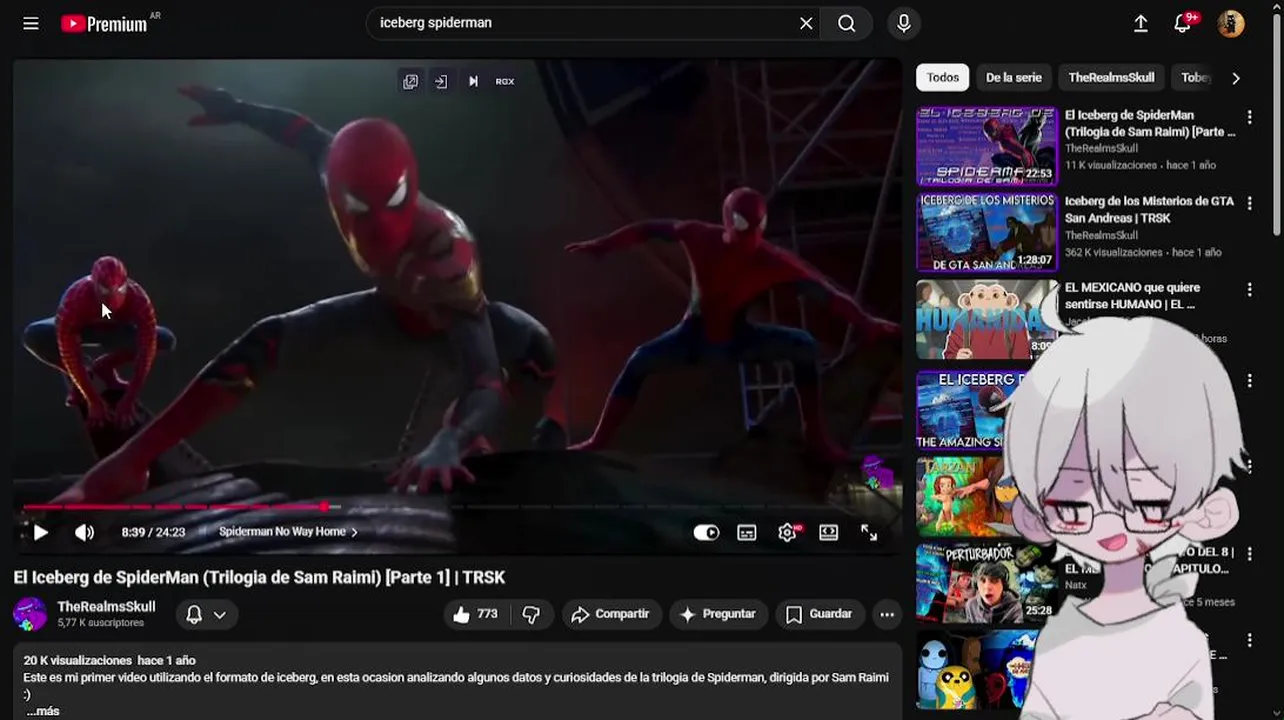
Task: Select the 'De la serie' chip
Action: coord(1013,77)
